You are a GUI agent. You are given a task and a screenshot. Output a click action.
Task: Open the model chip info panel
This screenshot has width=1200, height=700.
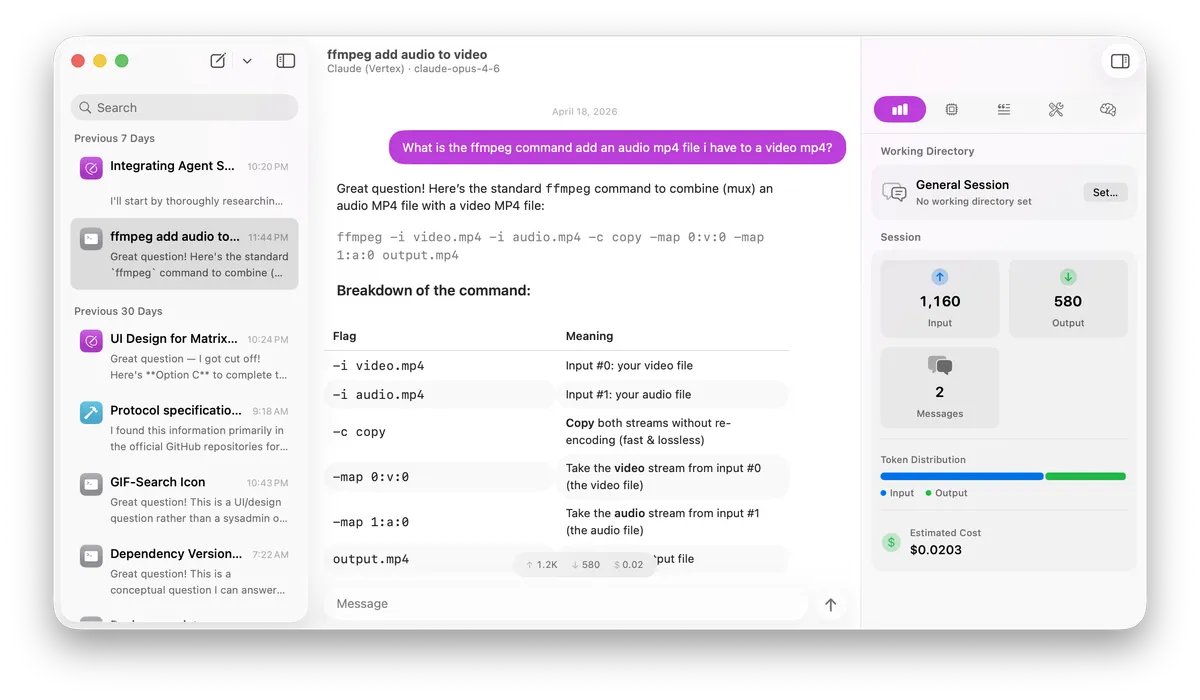tap(951, 109)
